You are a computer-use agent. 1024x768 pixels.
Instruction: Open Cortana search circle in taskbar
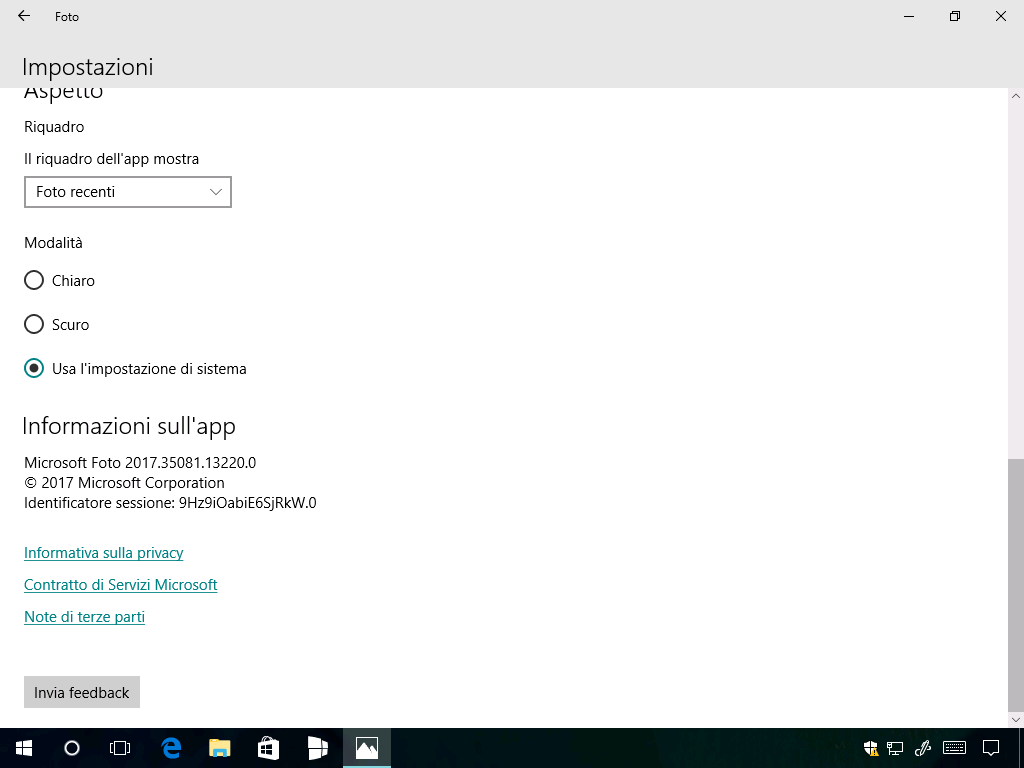[72, 748]
